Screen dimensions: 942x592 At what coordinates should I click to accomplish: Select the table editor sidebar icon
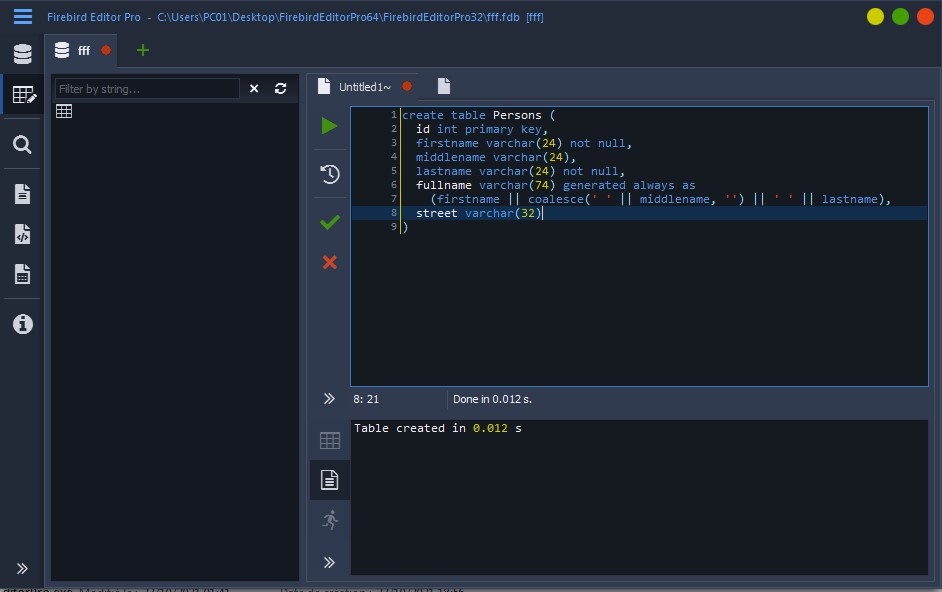click(x=24, y=95)
